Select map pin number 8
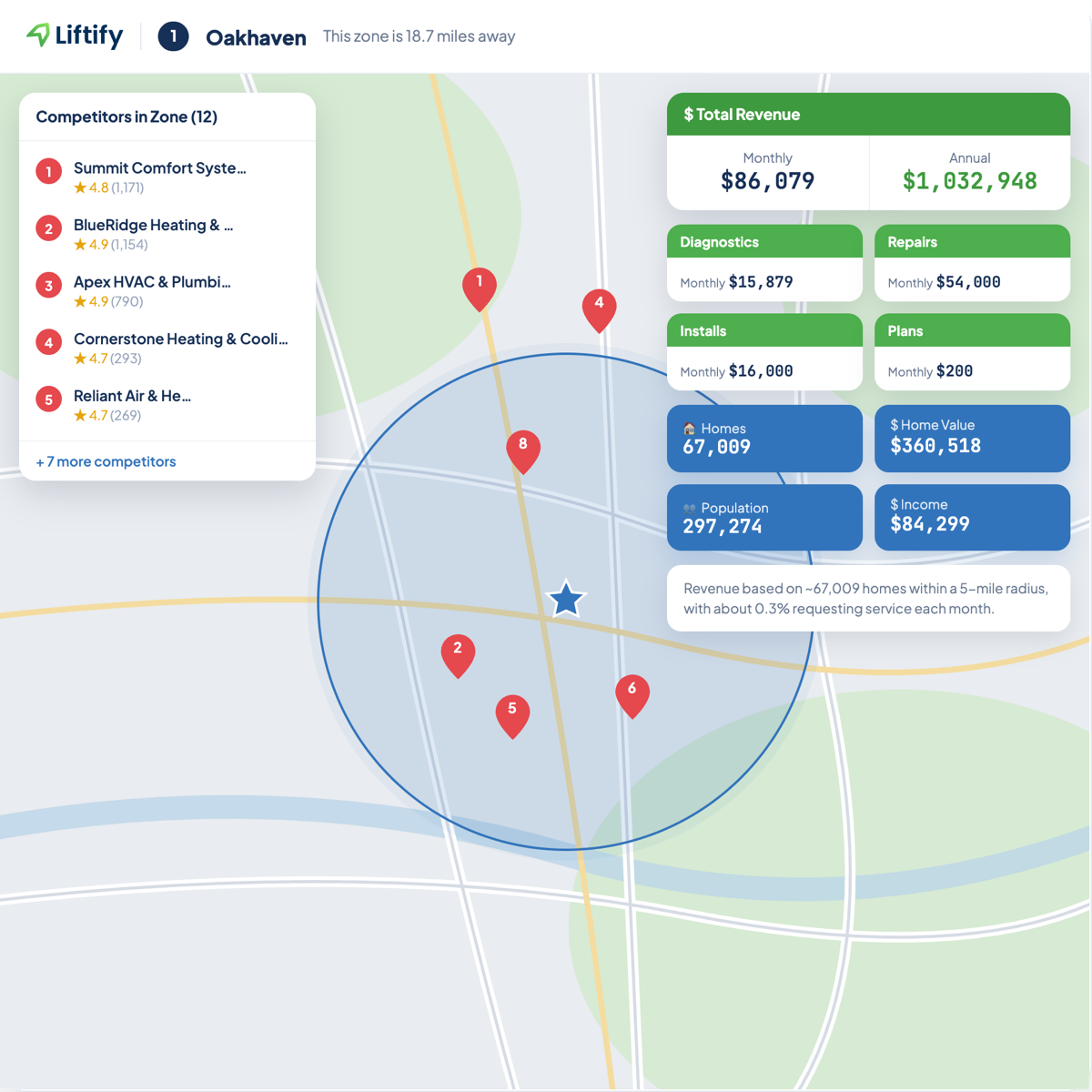The height and width of the screenshot is (1092, 1092). pos(523,450)
